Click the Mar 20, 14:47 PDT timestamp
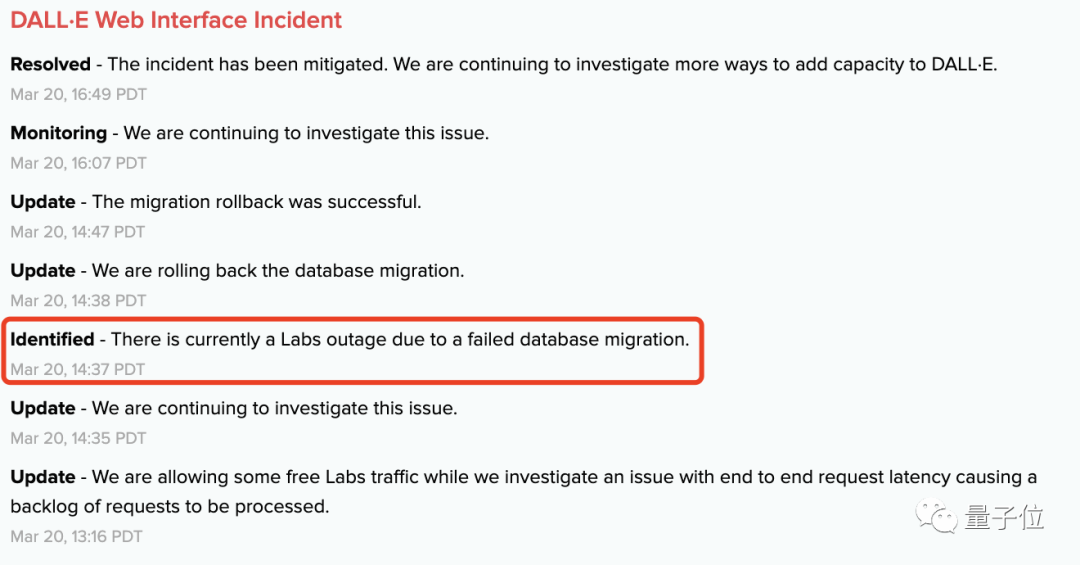This screenshot has height=565, width=1080. [78, 232]
